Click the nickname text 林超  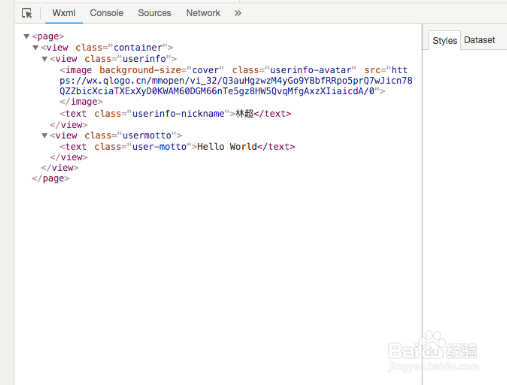(x=244, y=114)
